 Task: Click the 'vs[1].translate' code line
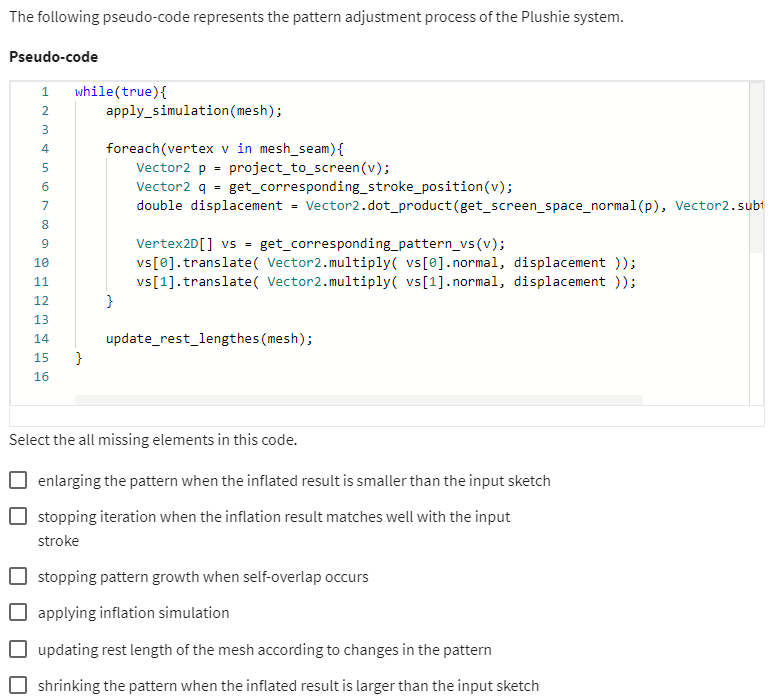pyautogui.click(x=386, y=282)
